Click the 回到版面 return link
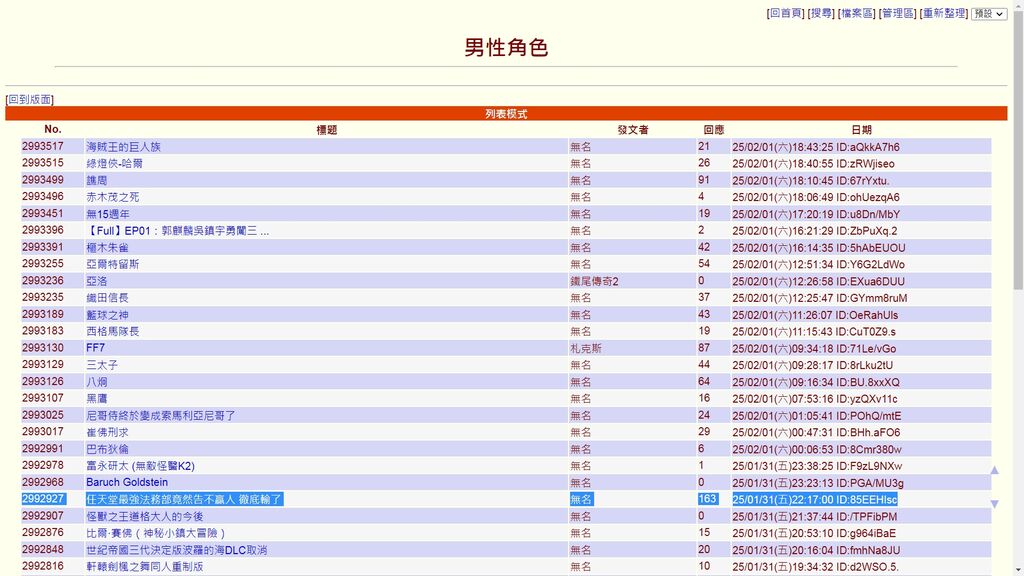The image size is (1024, 576). tap(29, 100)
